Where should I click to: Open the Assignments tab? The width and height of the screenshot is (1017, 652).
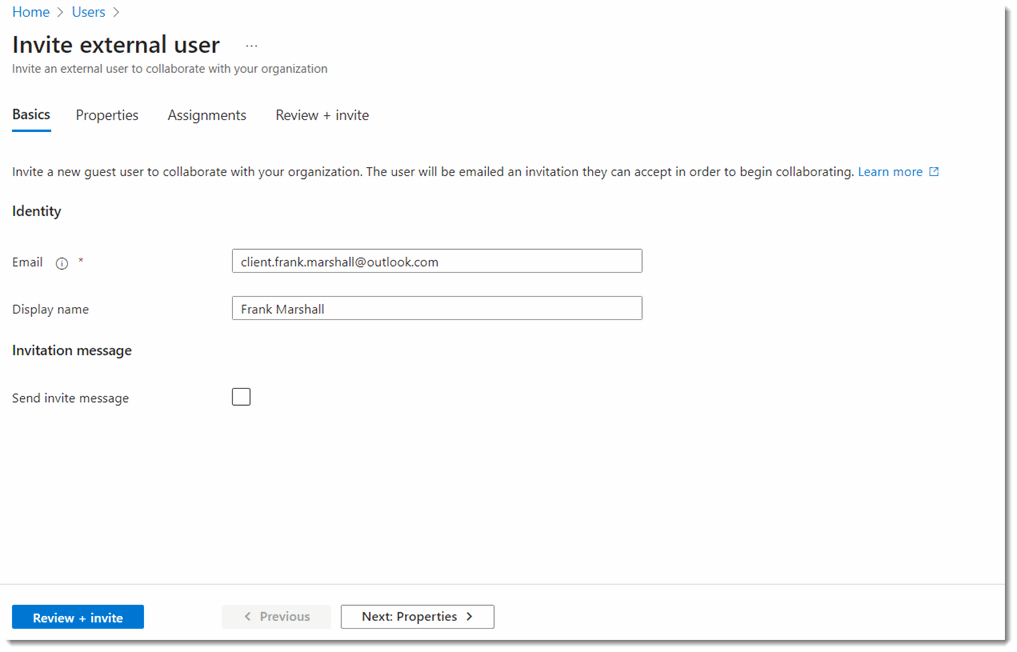tap(207, 115)
